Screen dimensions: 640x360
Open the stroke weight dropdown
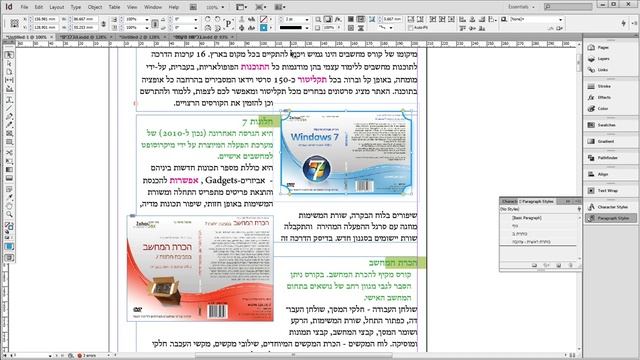307,19
